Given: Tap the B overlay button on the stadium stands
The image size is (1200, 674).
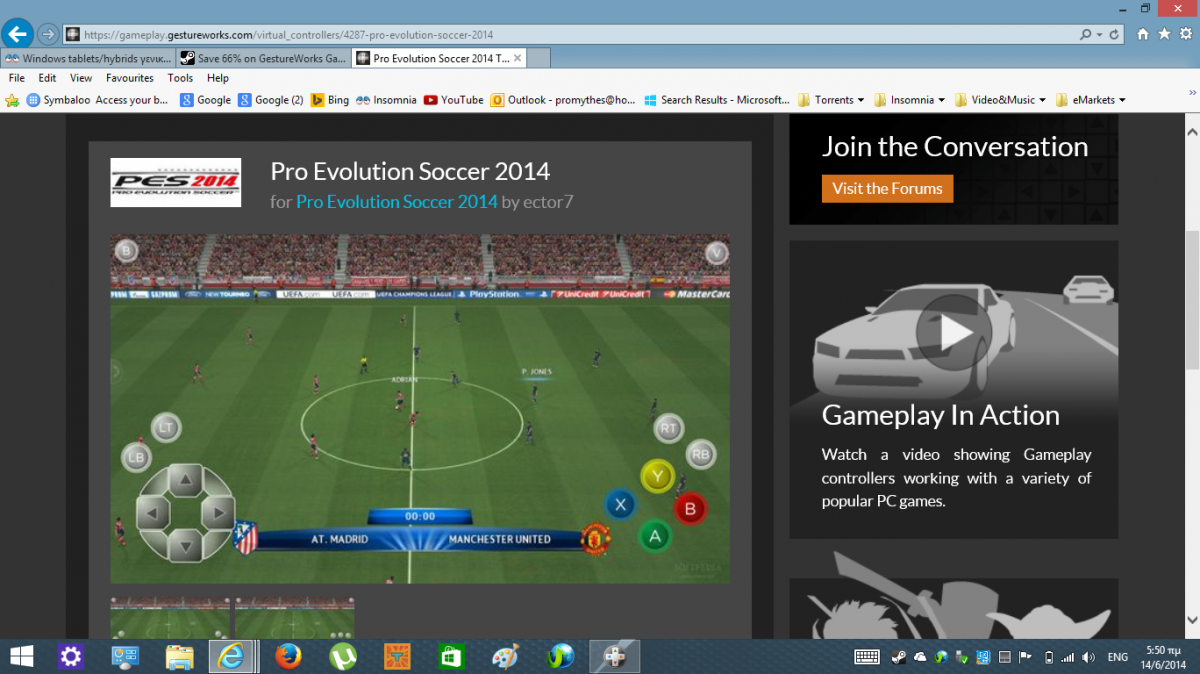Looking at the screenshot, I should pos(126,250).
